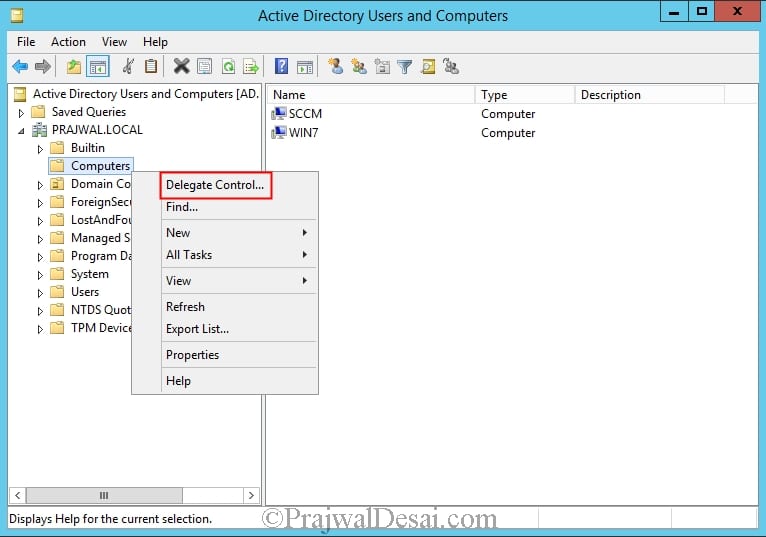Open the File menu
The image size is (766, 537).
point(26,42)
